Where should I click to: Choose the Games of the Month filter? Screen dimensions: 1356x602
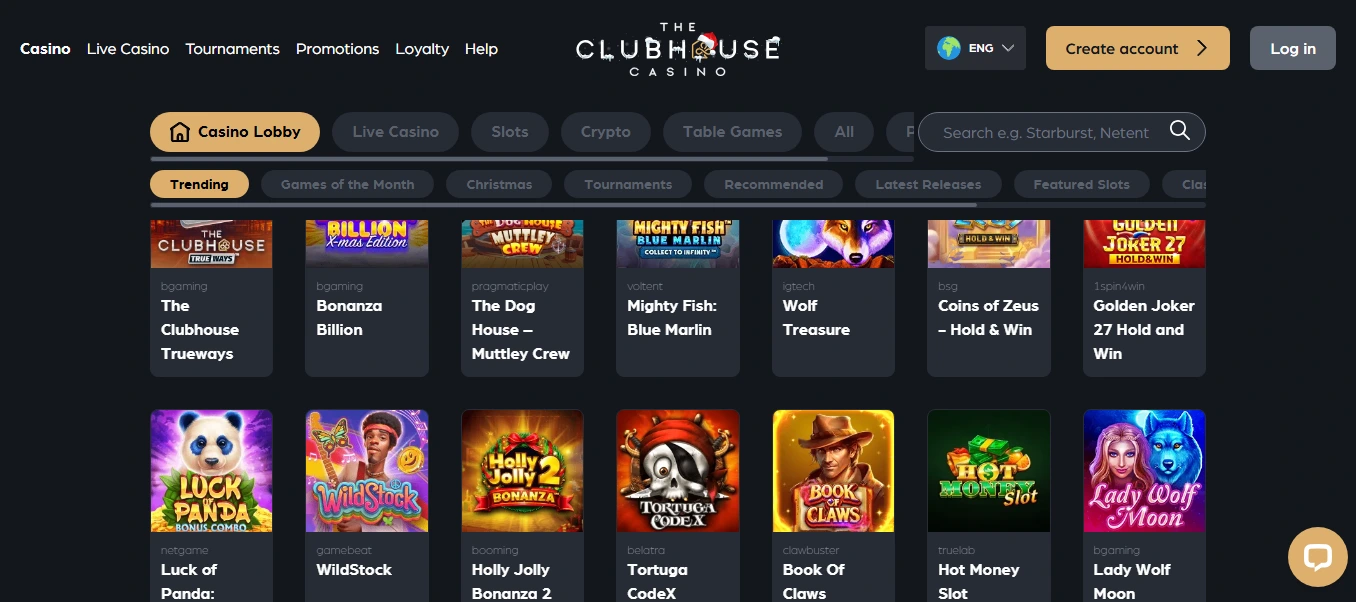coord(347,184)
